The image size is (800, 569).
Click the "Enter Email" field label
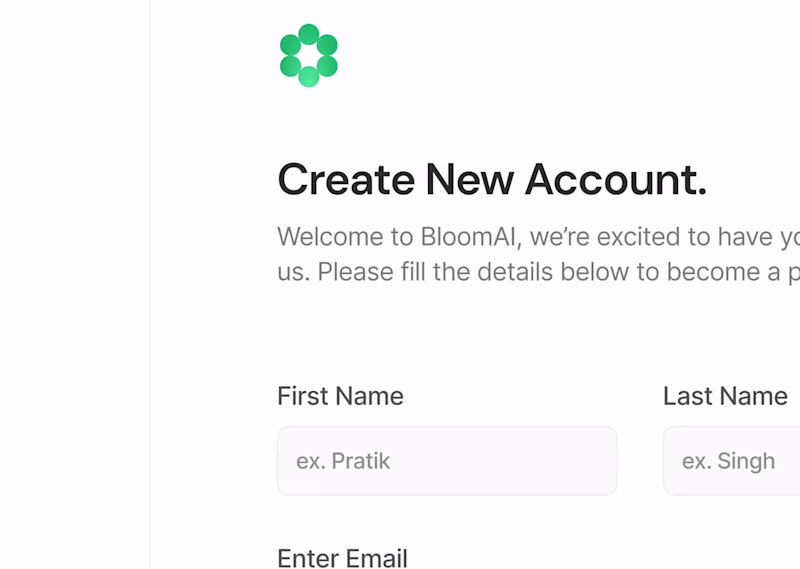point(342,557)
